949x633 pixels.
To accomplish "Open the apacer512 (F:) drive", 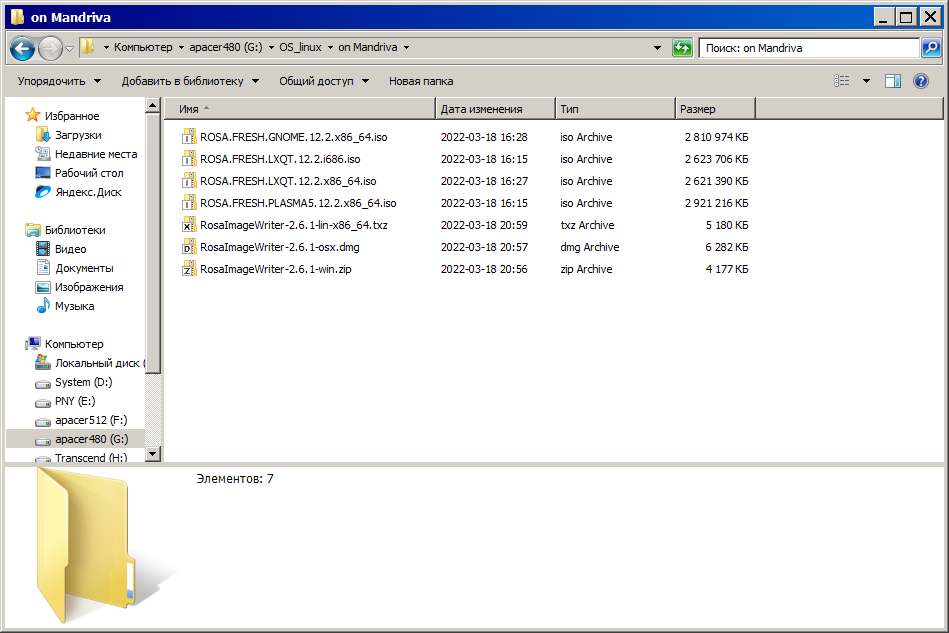I will [91, 420].
